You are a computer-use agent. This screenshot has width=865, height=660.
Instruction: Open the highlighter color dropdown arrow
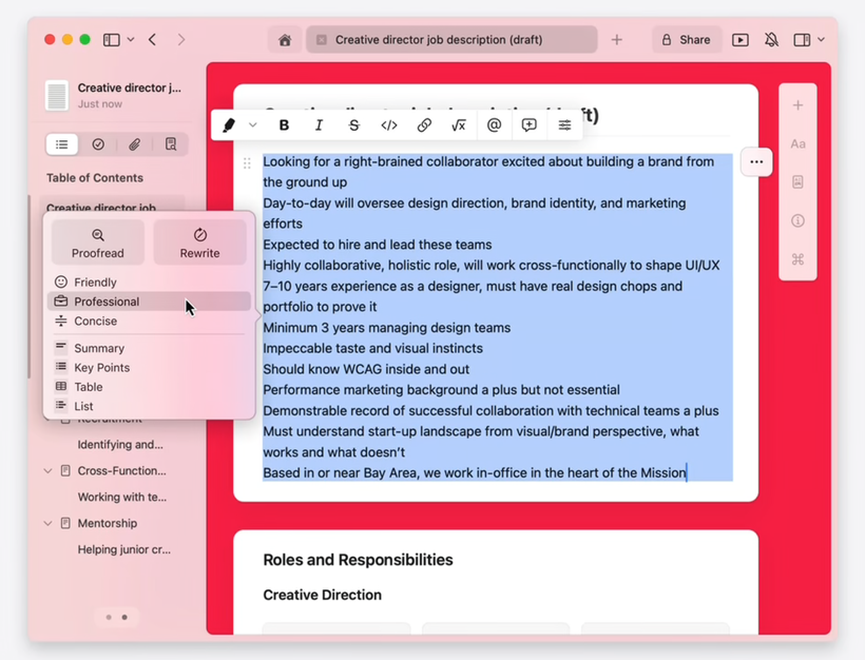pyautogui.click(x=253, y=125)
